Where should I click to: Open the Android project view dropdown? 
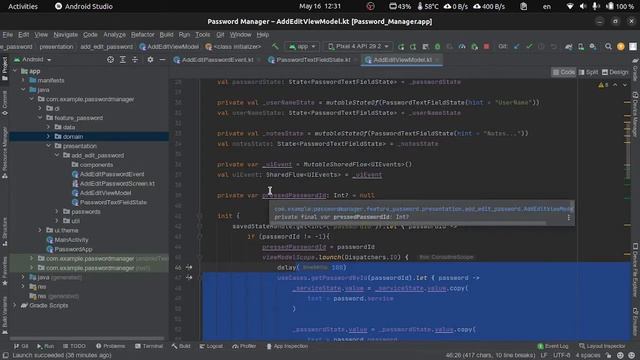click(33, 60)
